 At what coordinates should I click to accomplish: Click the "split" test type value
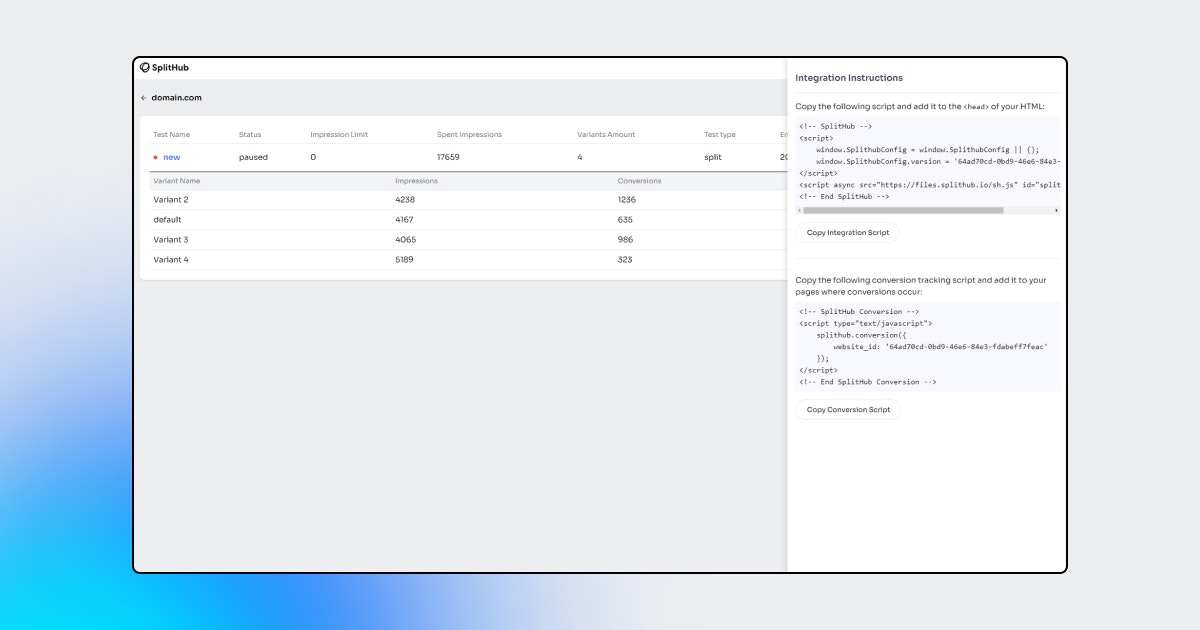click(x=712, y=157)
